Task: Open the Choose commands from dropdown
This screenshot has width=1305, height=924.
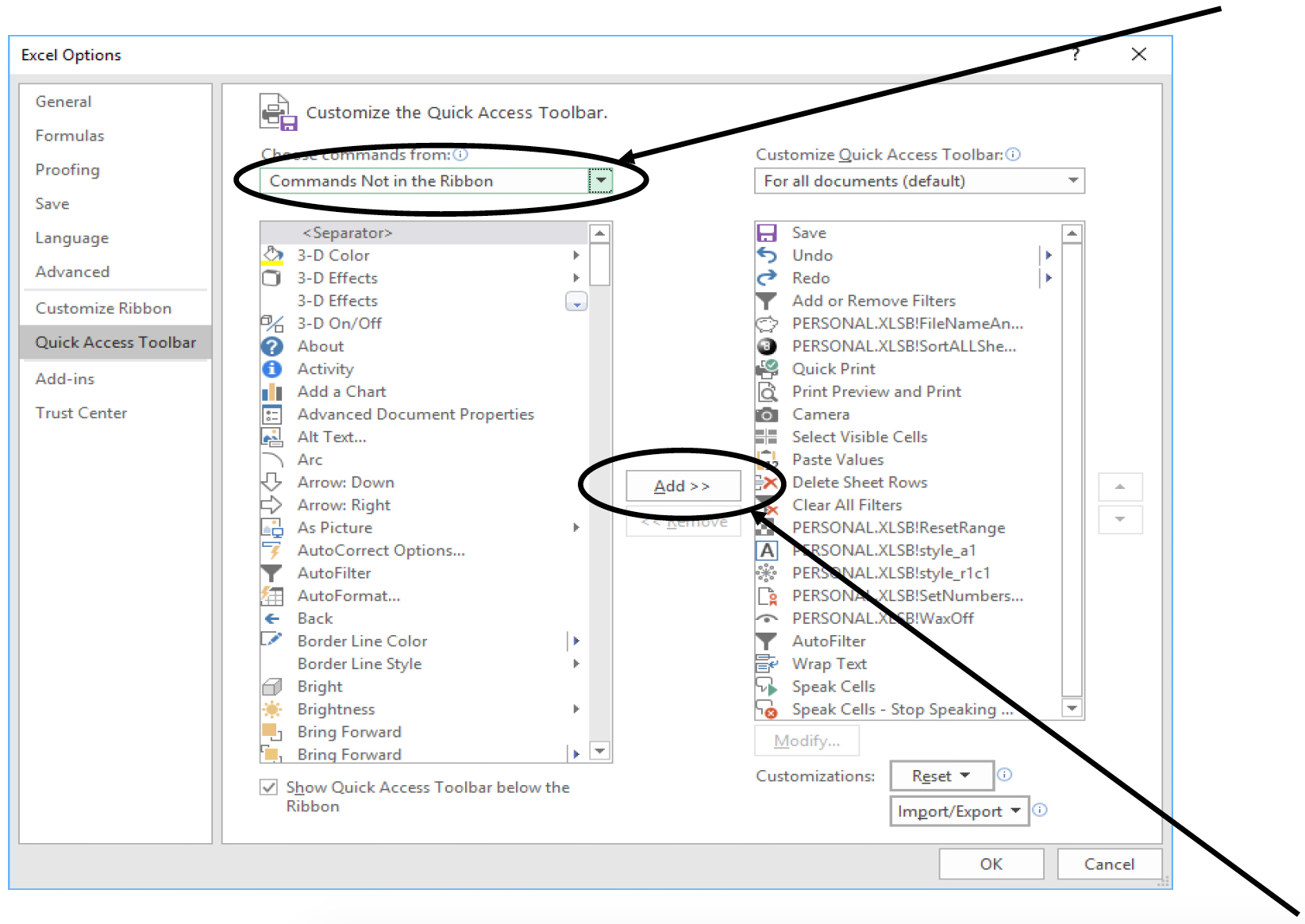Action: pyautogui.click(x=601, y=181)
